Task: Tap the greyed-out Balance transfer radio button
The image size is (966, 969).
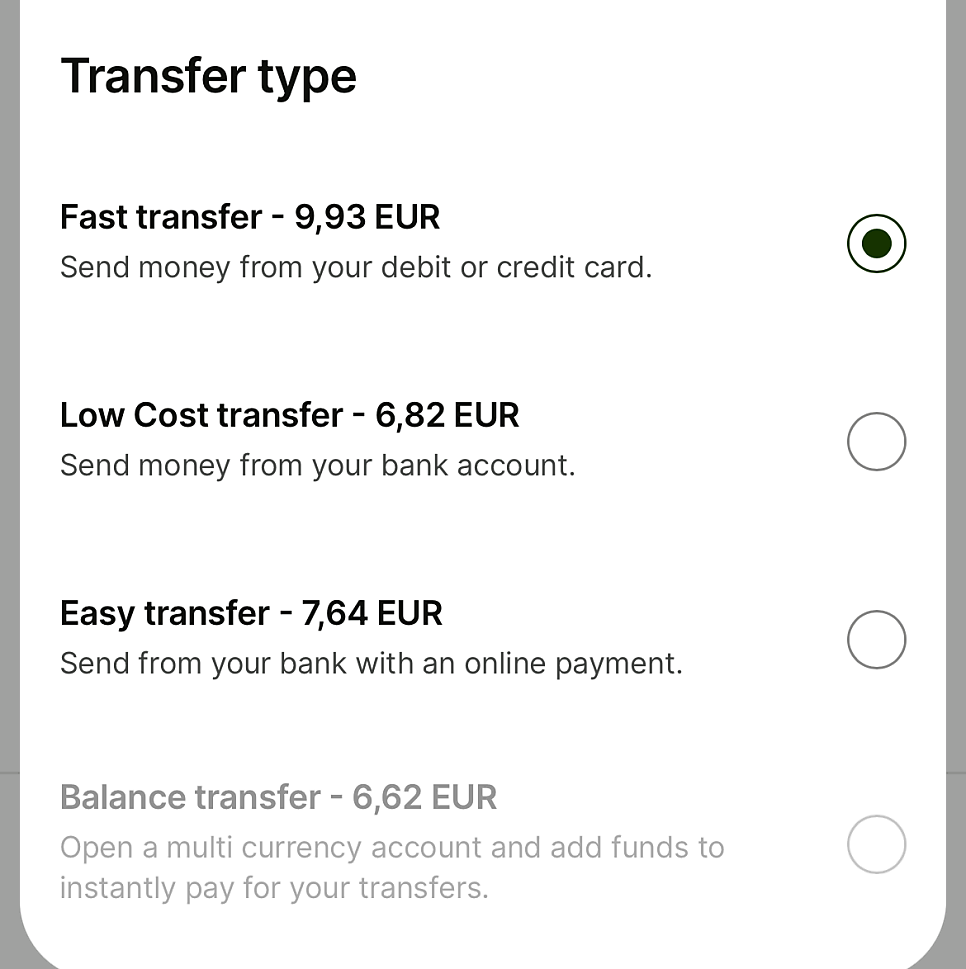Action: 876,844
